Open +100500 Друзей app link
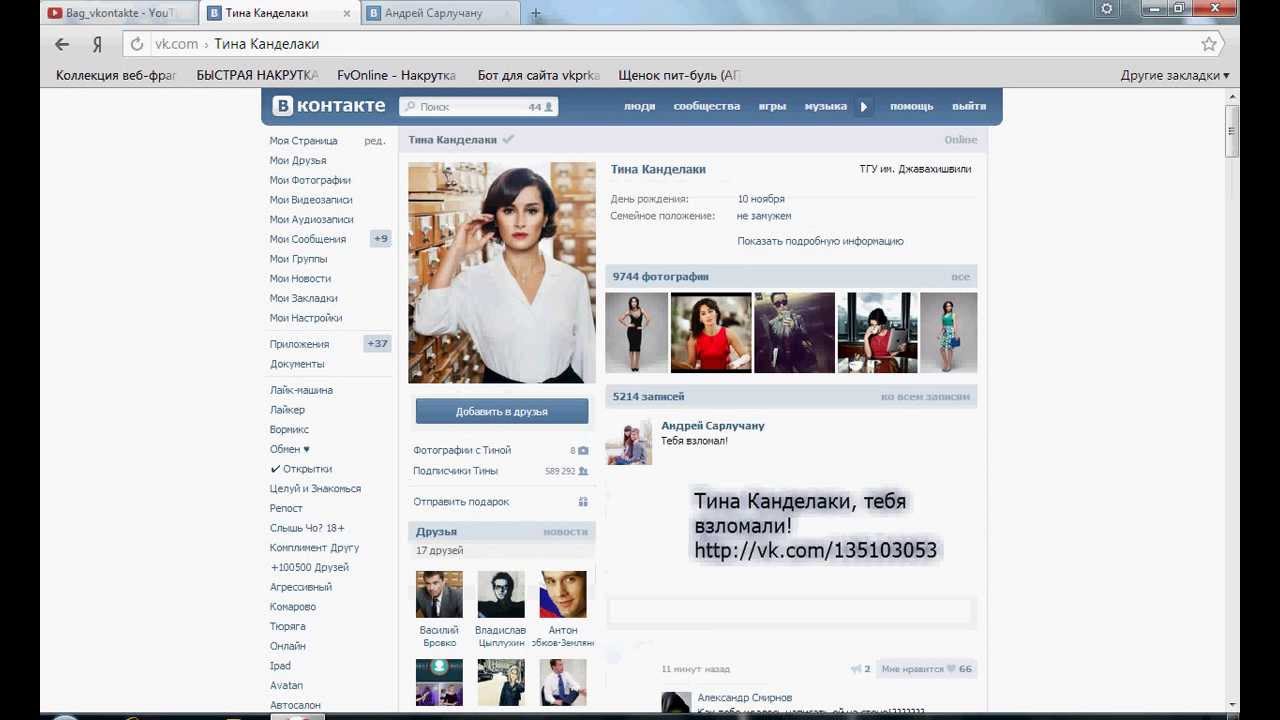The height and width of the screenshot is (720, 1280). click(309, 567)
